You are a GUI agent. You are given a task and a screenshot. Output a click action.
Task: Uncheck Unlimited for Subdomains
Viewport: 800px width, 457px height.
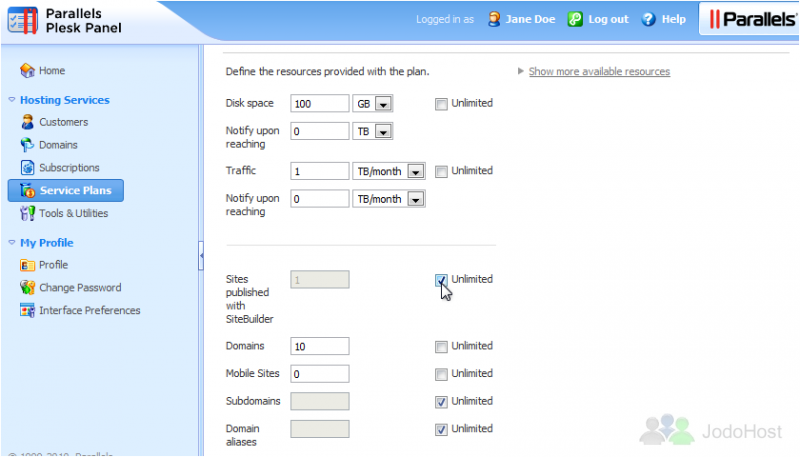(x=441, y=402)
